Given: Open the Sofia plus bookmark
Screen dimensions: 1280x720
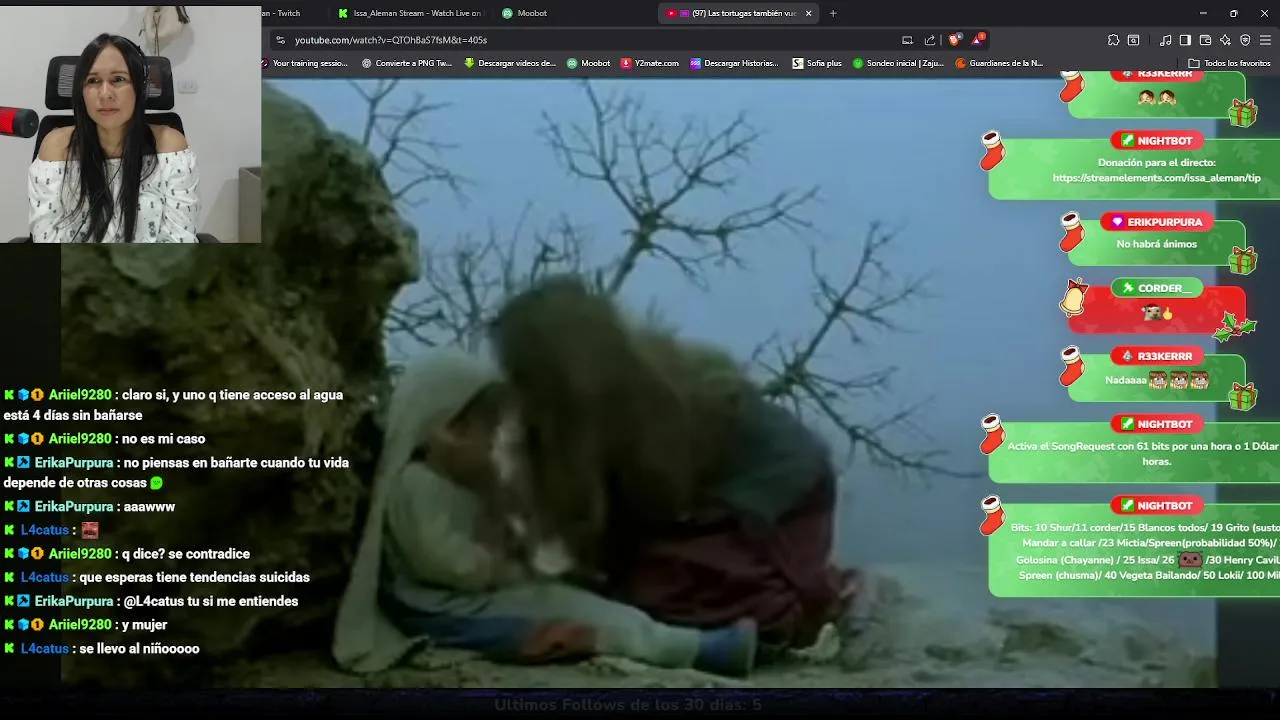Looking at the screenshot, I should coord(817,63).
